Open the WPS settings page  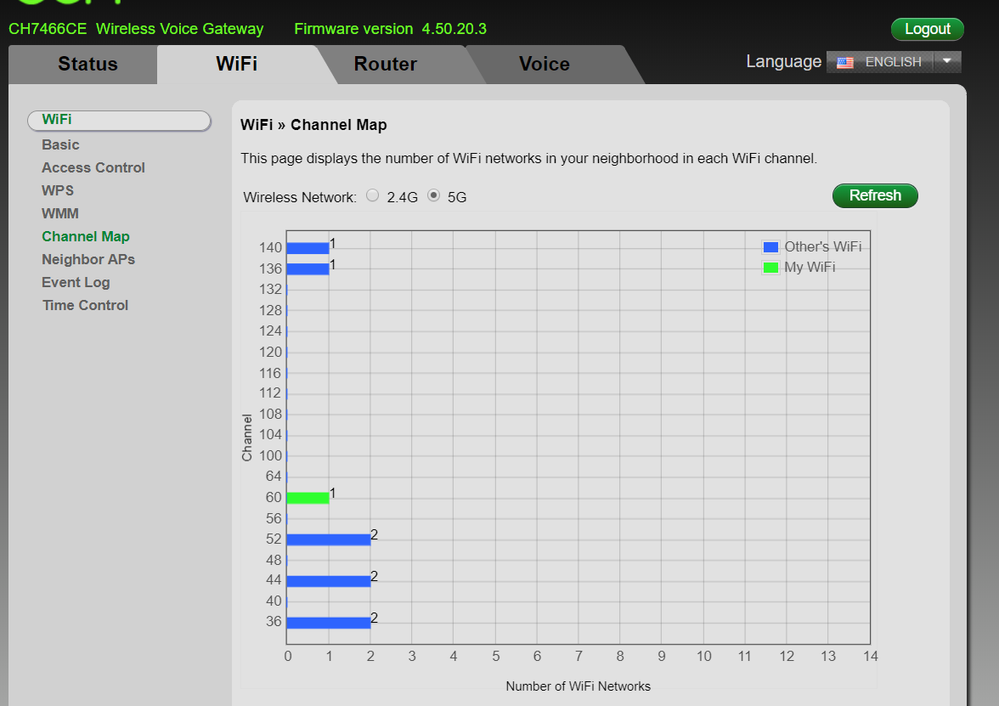[58, 190]
